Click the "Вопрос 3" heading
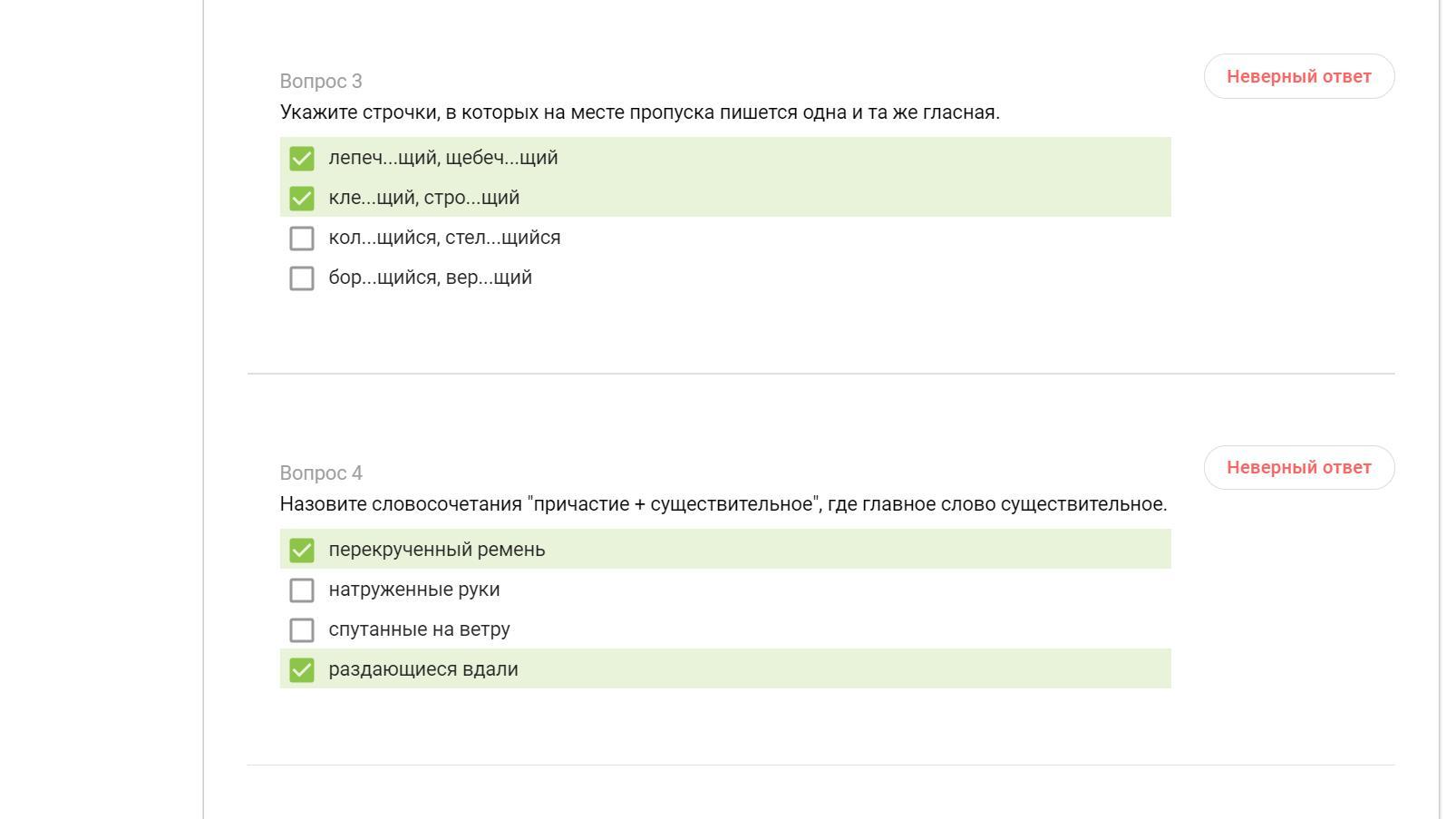This screenshot has height=819, width=1456. tap(321, 82)
